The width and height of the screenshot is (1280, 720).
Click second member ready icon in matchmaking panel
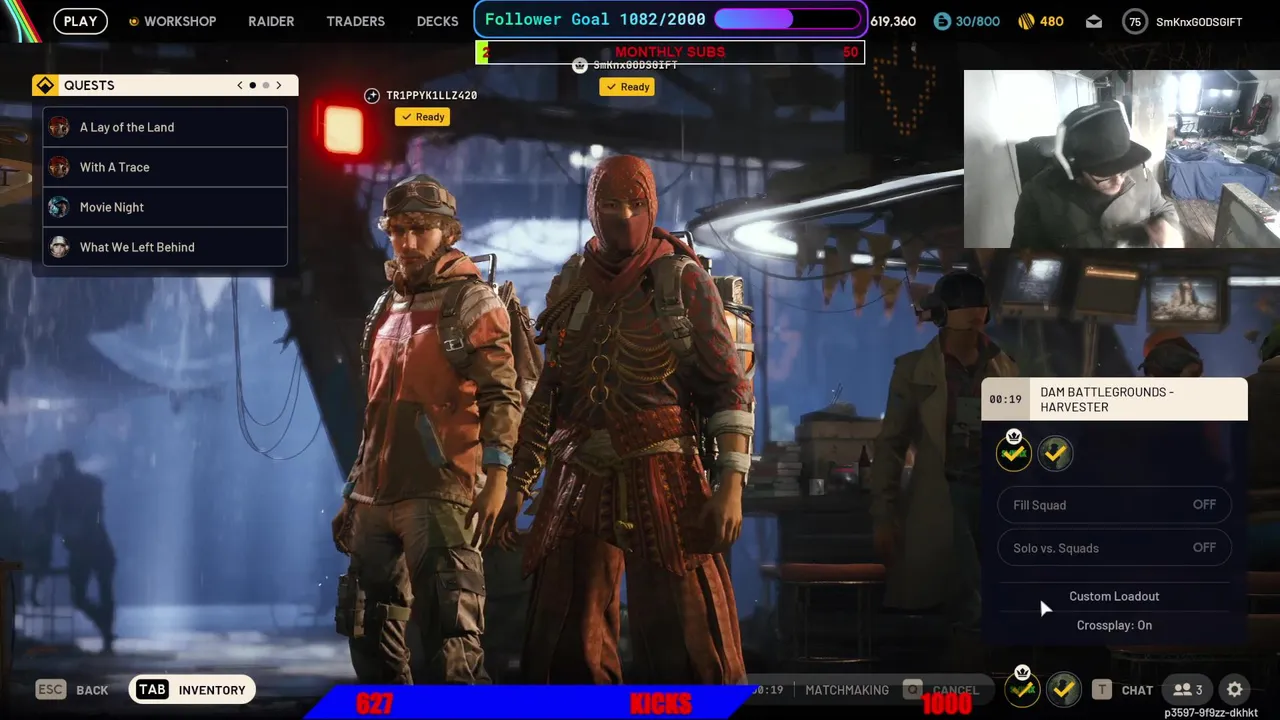point(1055,454)
